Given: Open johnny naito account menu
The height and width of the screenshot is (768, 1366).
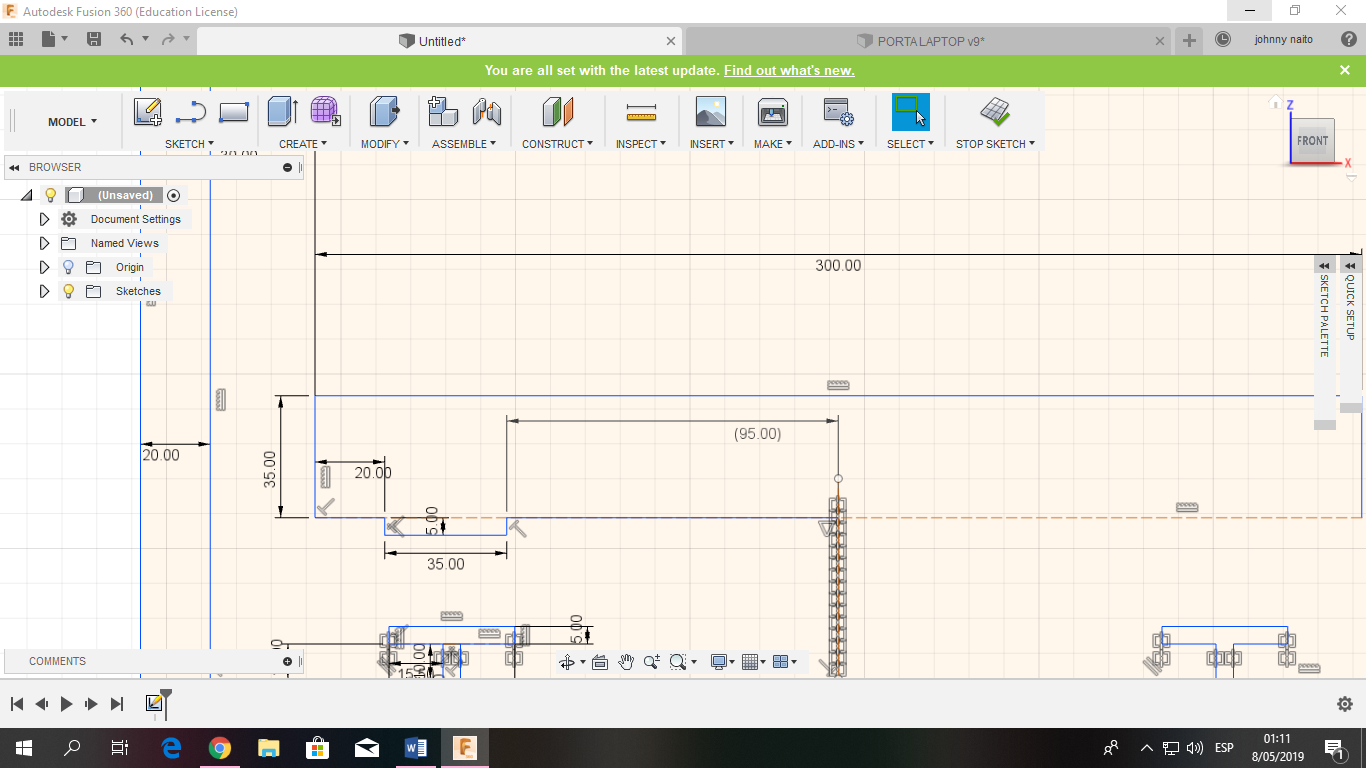Looking at the screenshot, I should pyautogui.click(x=1284, y=40).
